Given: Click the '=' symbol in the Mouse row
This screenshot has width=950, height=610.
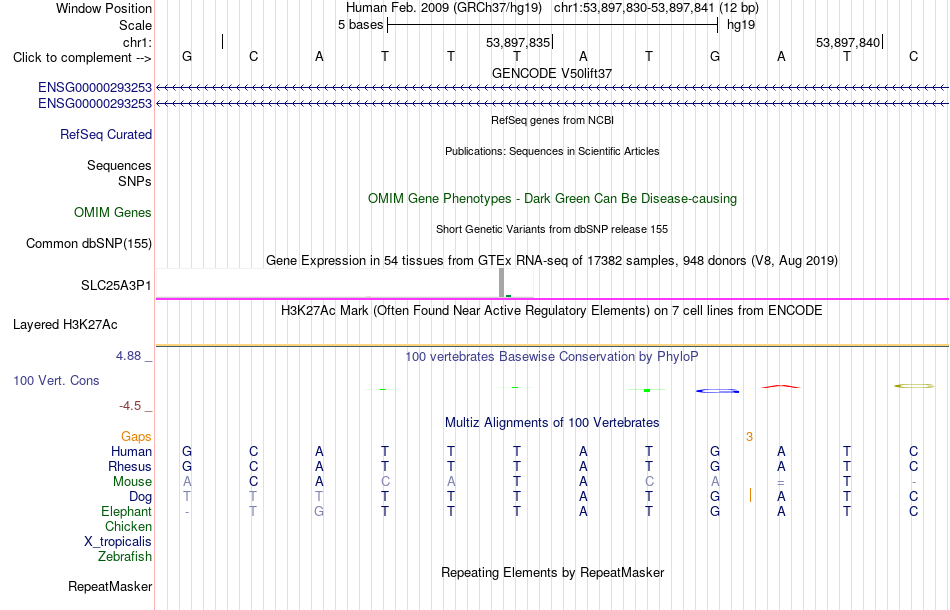Looking at the screenshot, I should coord(781,482).
